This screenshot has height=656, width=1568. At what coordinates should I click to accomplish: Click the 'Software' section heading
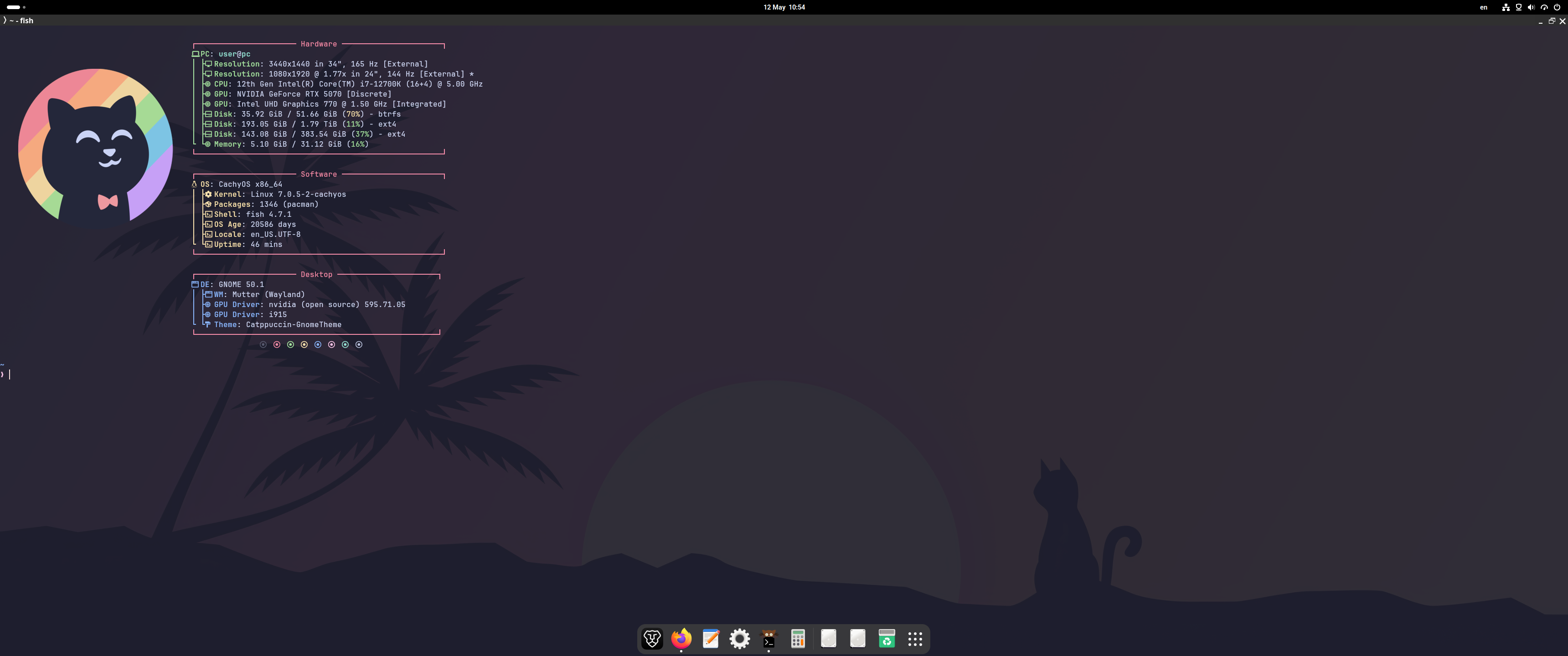pos(318,174)
